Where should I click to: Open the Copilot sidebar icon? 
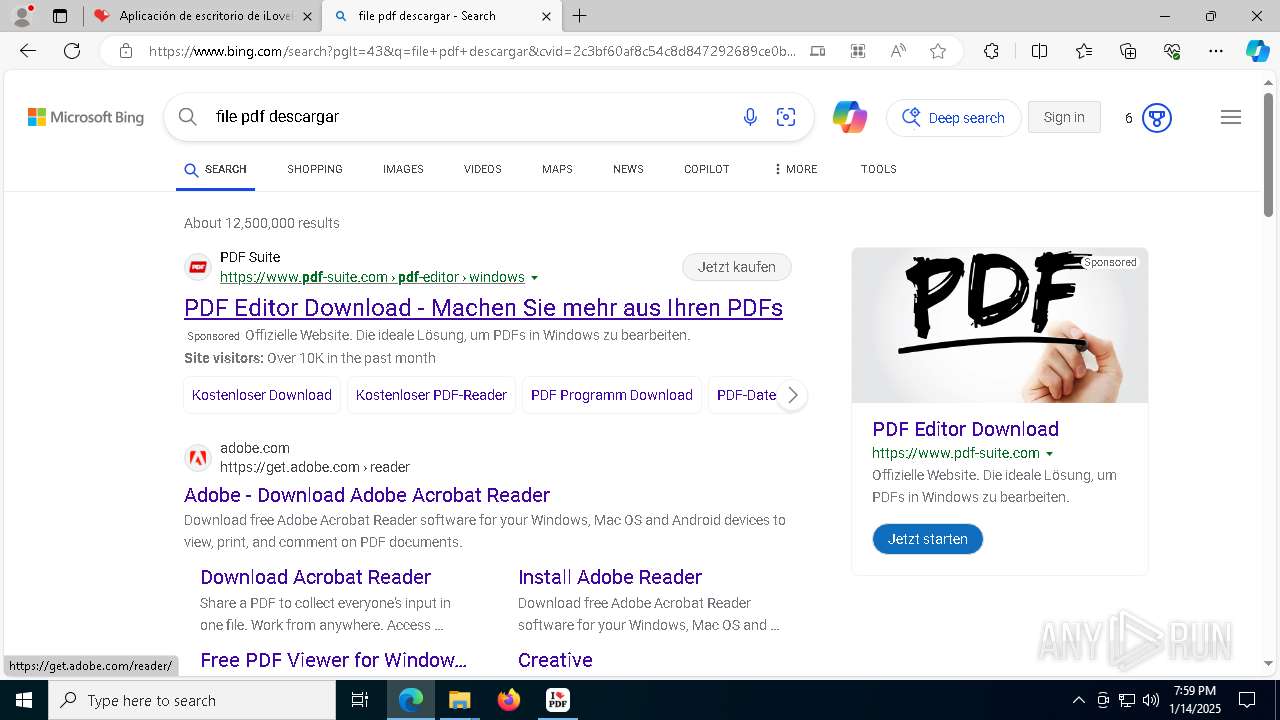[1257, 51]
